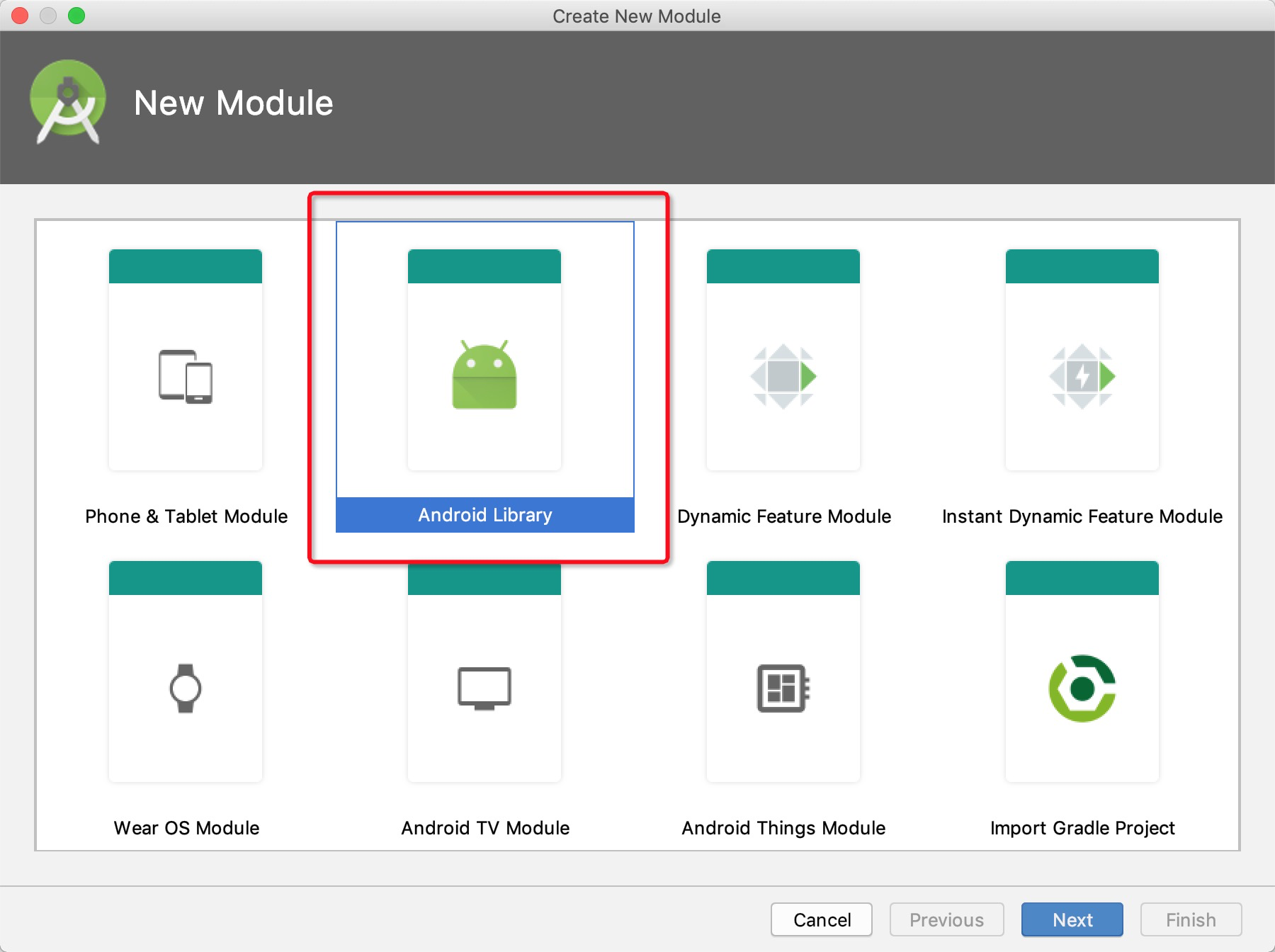Click the Import Gradle Project label
Image resolution: width=1275 pixels, height=952 pixels.
pyautogui.click(x=1082, y=828)
